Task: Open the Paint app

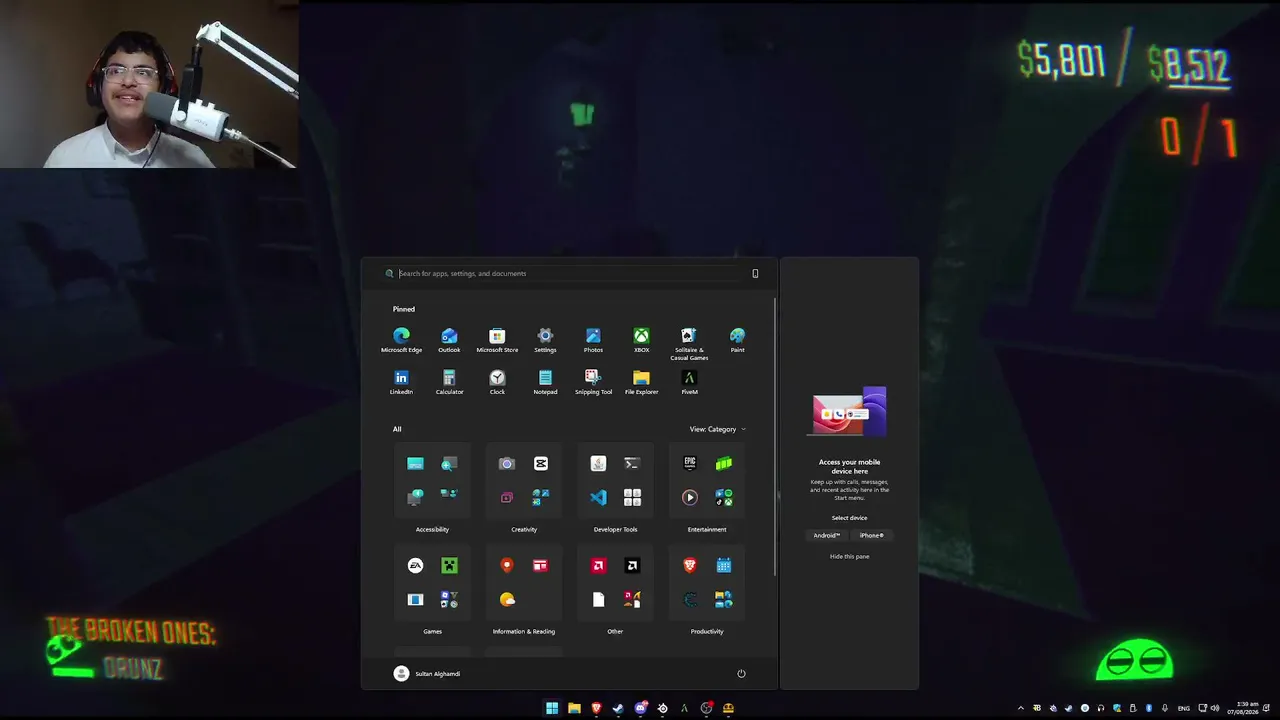Action: point(737,340)
